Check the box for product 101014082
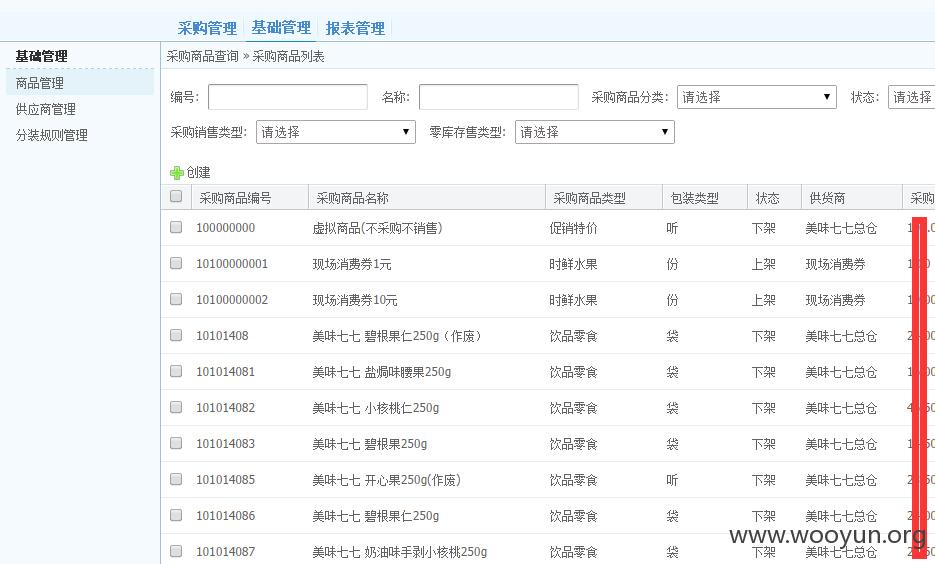Image resolution: width=935 pixels, height=564 pixels. (176, 407)
